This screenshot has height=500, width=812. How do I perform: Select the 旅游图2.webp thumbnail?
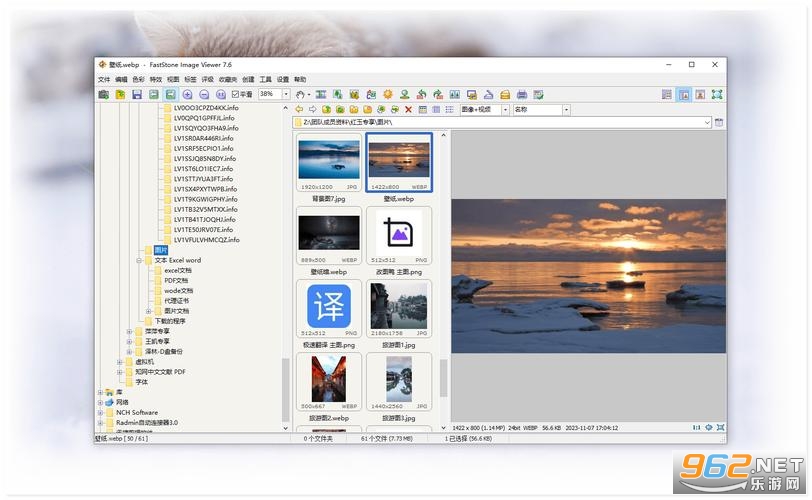pyautogui.click(x=329, y=381)
